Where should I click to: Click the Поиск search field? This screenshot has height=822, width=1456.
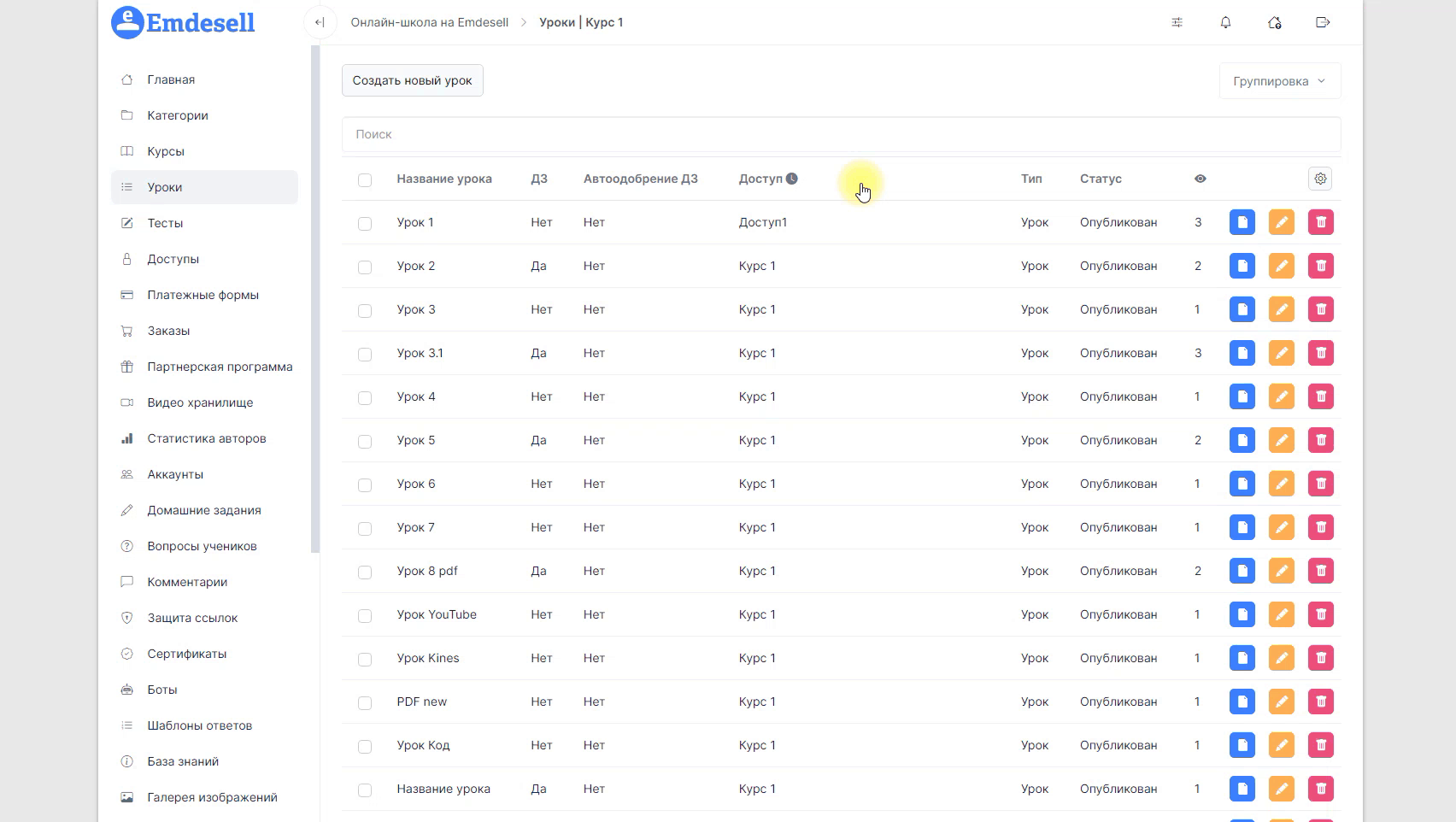(841, 134)
